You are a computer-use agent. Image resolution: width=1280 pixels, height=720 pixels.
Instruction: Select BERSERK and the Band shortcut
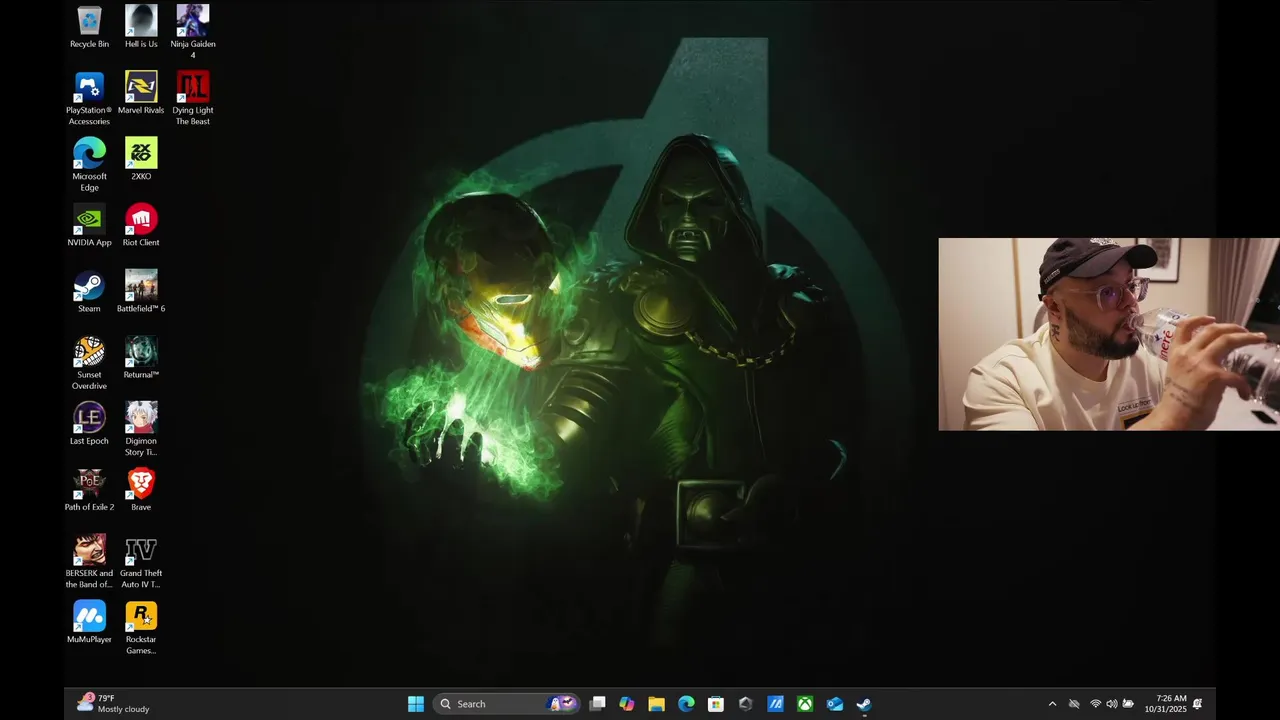pos(89,561)
